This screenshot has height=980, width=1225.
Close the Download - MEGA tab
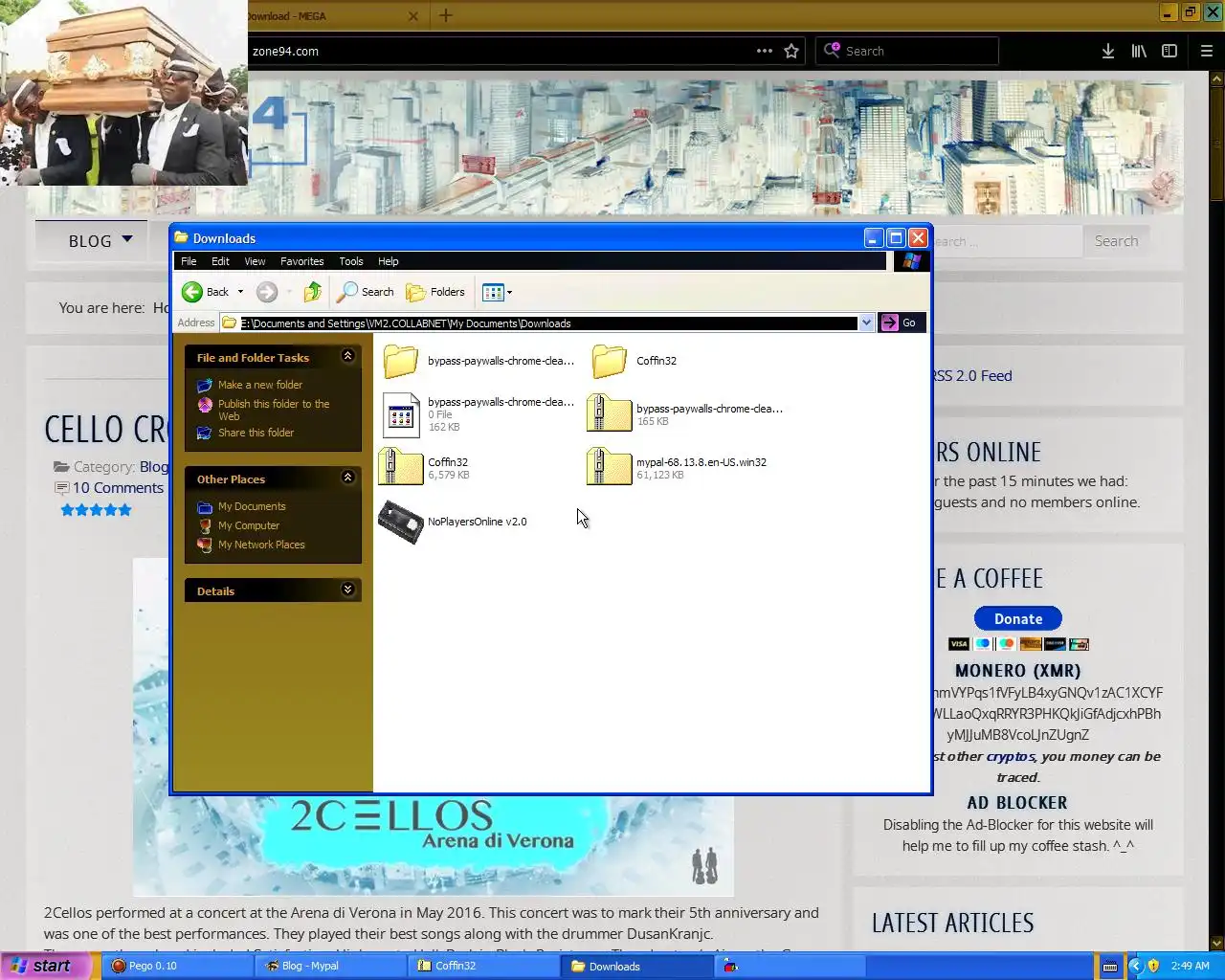(412, 15)
